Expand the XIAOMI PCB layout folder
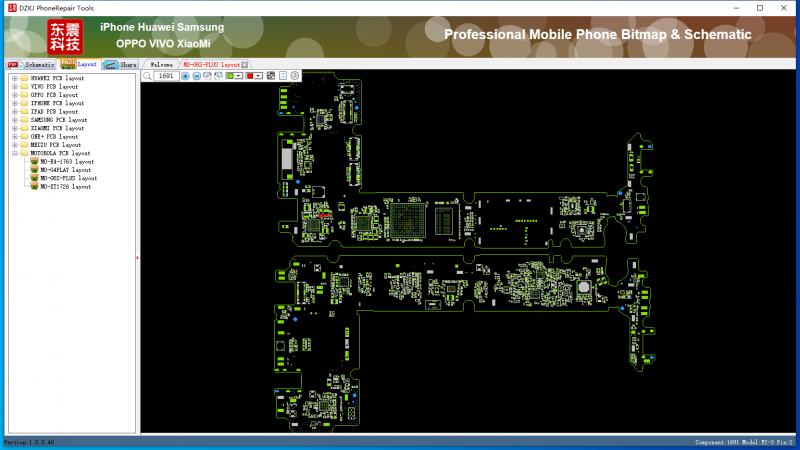The width and height of the screenshot is (800, 450). pos(15,128)
